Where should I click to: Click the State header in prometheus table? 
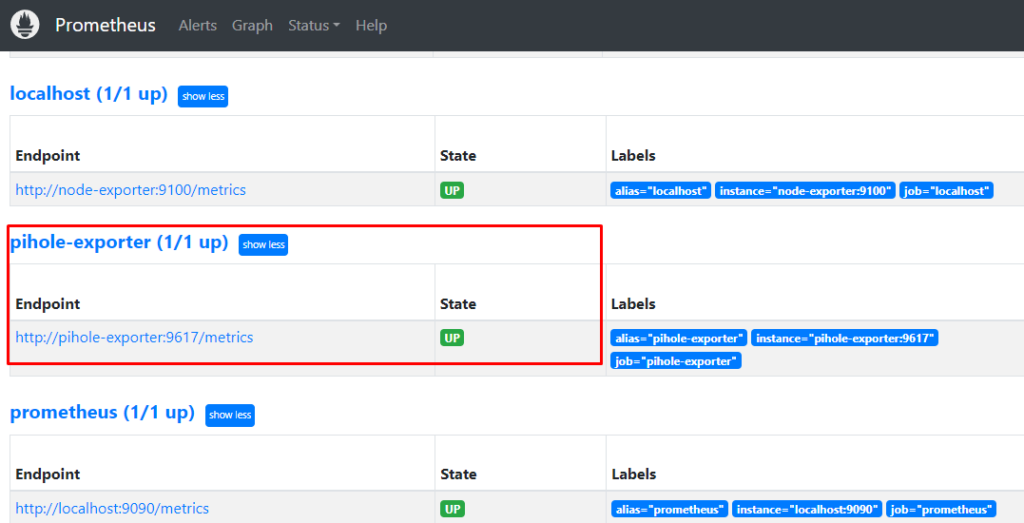tap(458, 474)
